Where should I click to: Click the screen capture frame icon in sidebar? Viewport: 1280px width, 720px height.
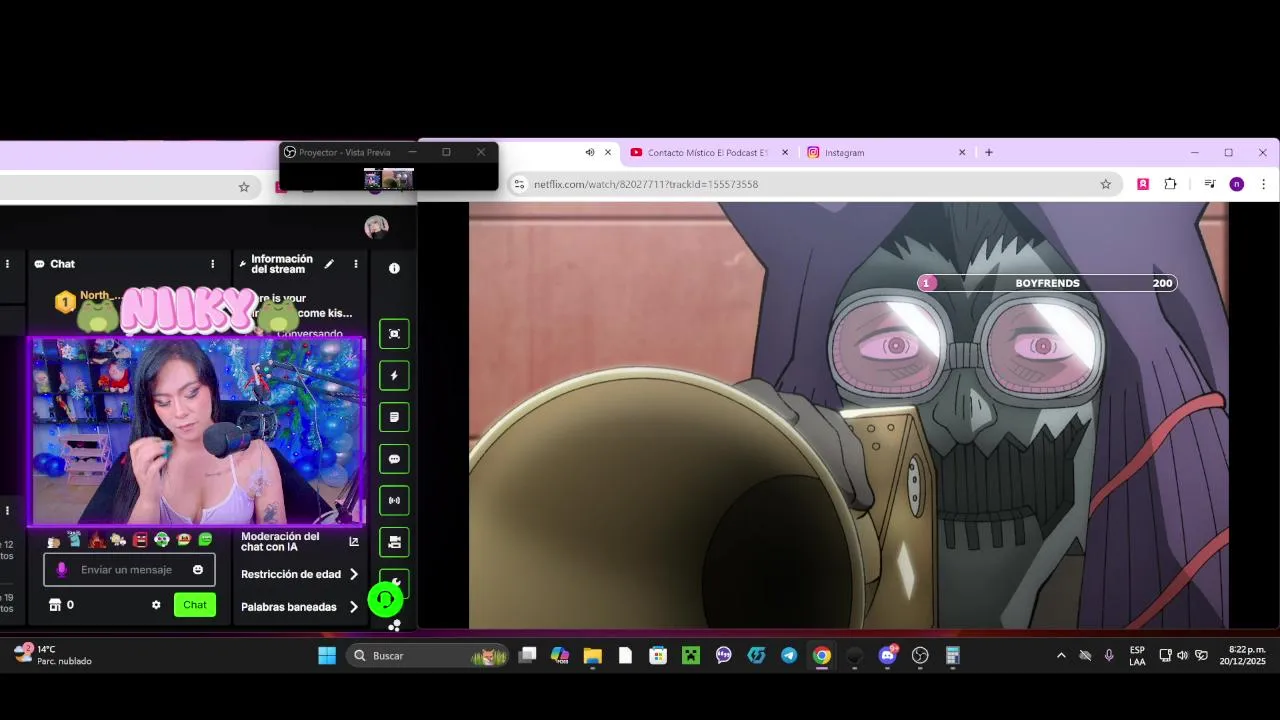[x=394, y=334]
